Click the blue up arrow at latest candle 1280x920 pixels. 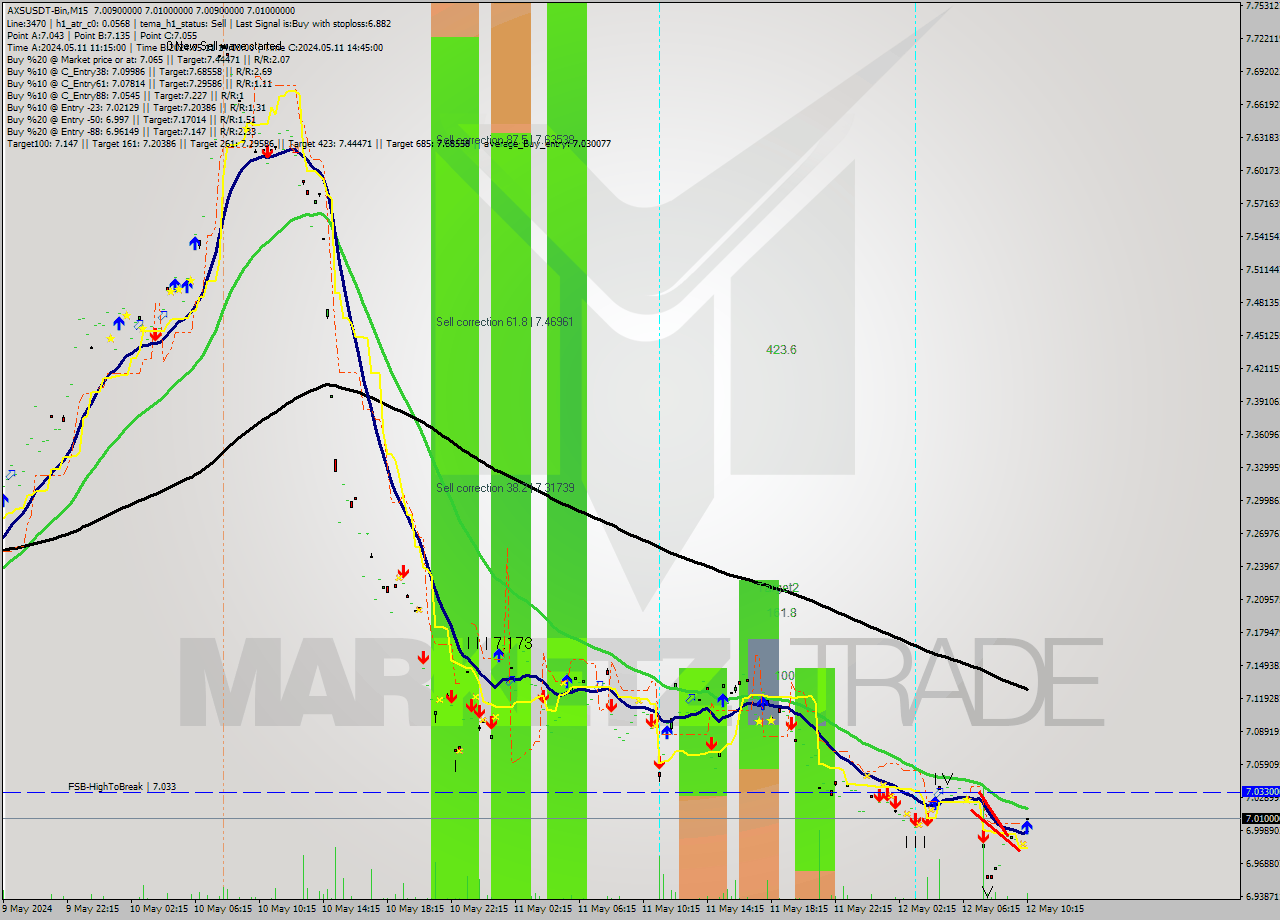click(x=1026, y=826)
